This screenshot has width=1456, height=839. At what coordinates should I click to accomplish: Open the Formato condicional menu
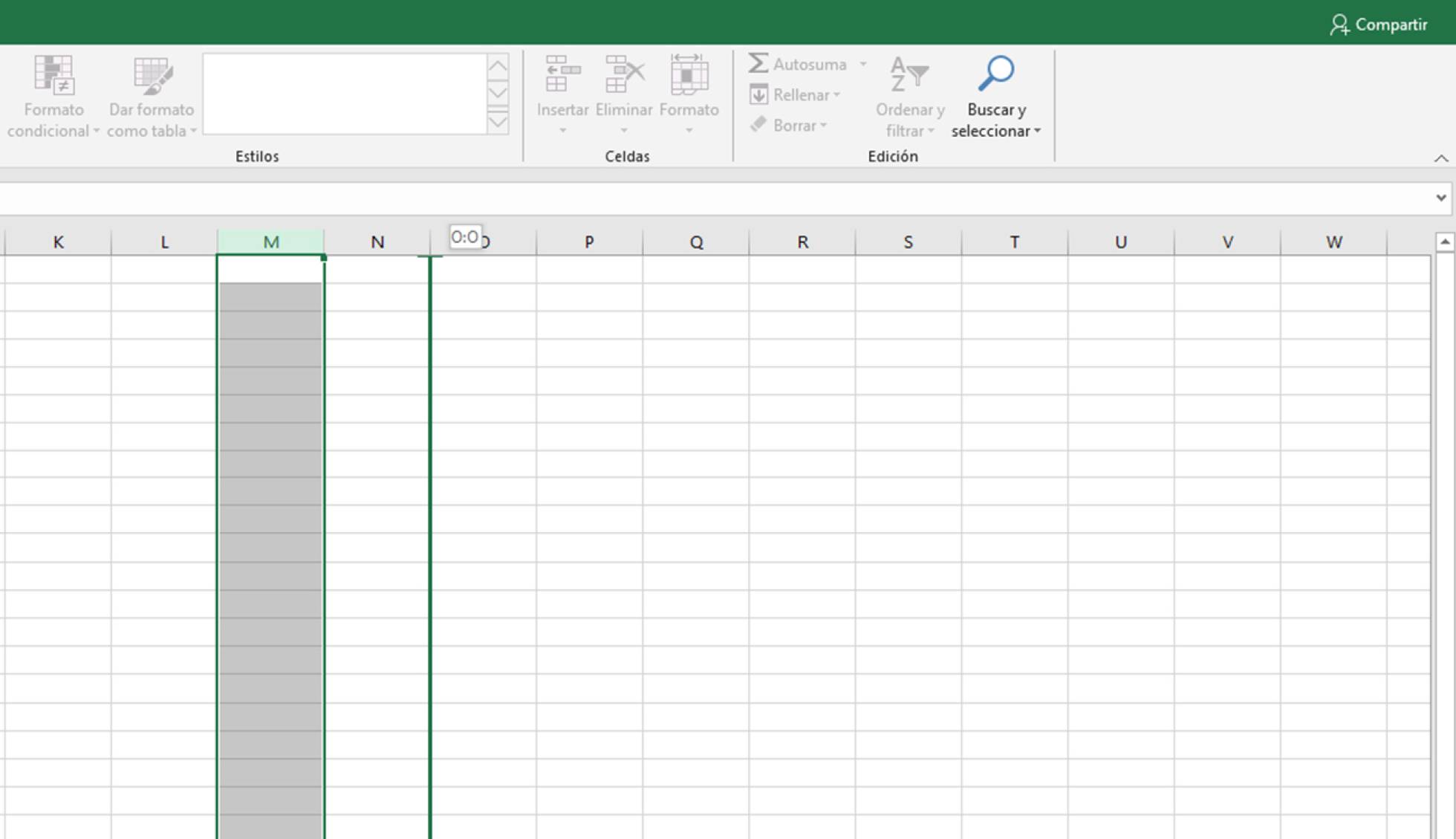click(53, 95)
